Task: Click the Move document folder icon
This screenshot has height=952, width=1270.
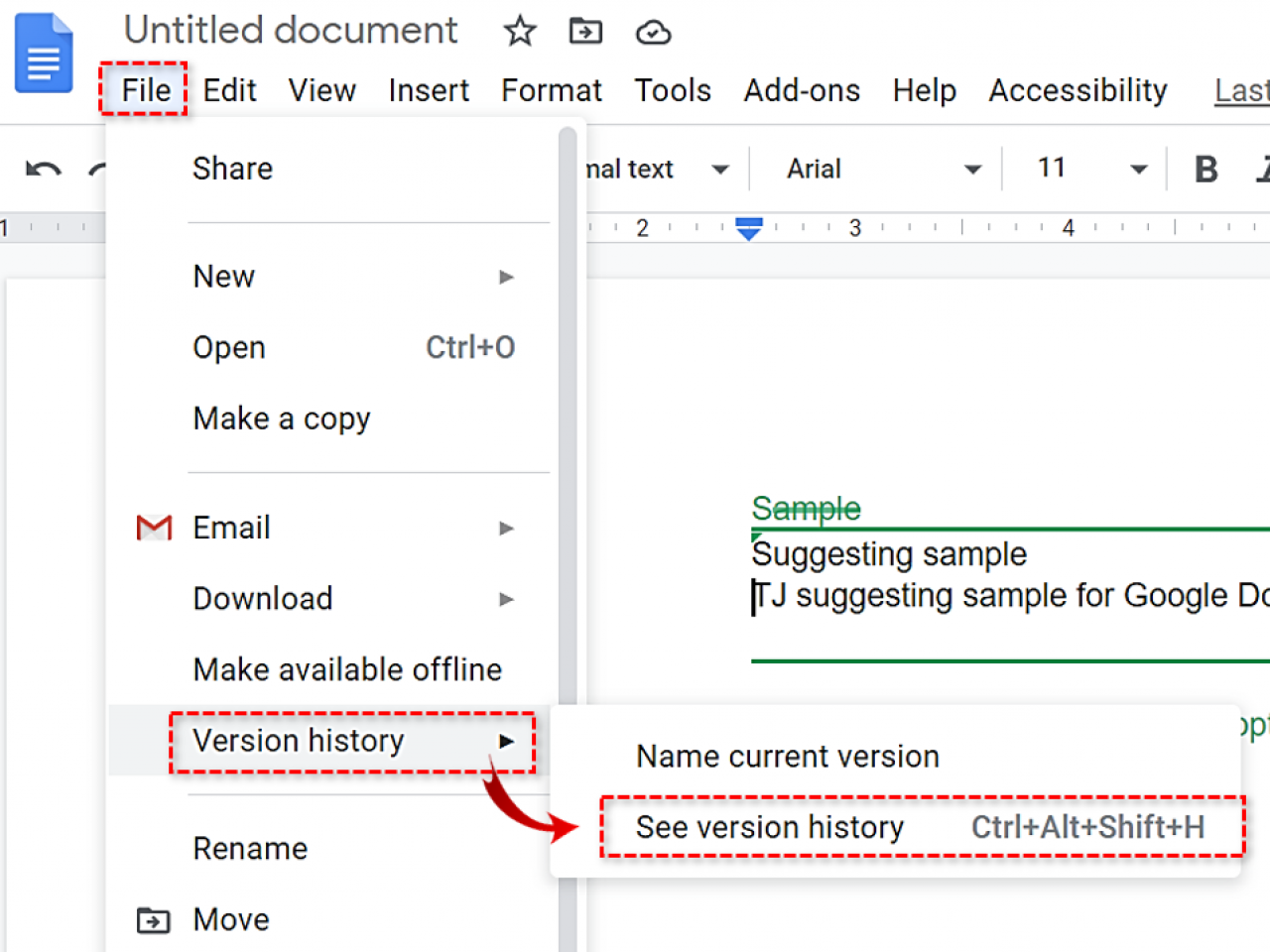Action: pos(584,31)
